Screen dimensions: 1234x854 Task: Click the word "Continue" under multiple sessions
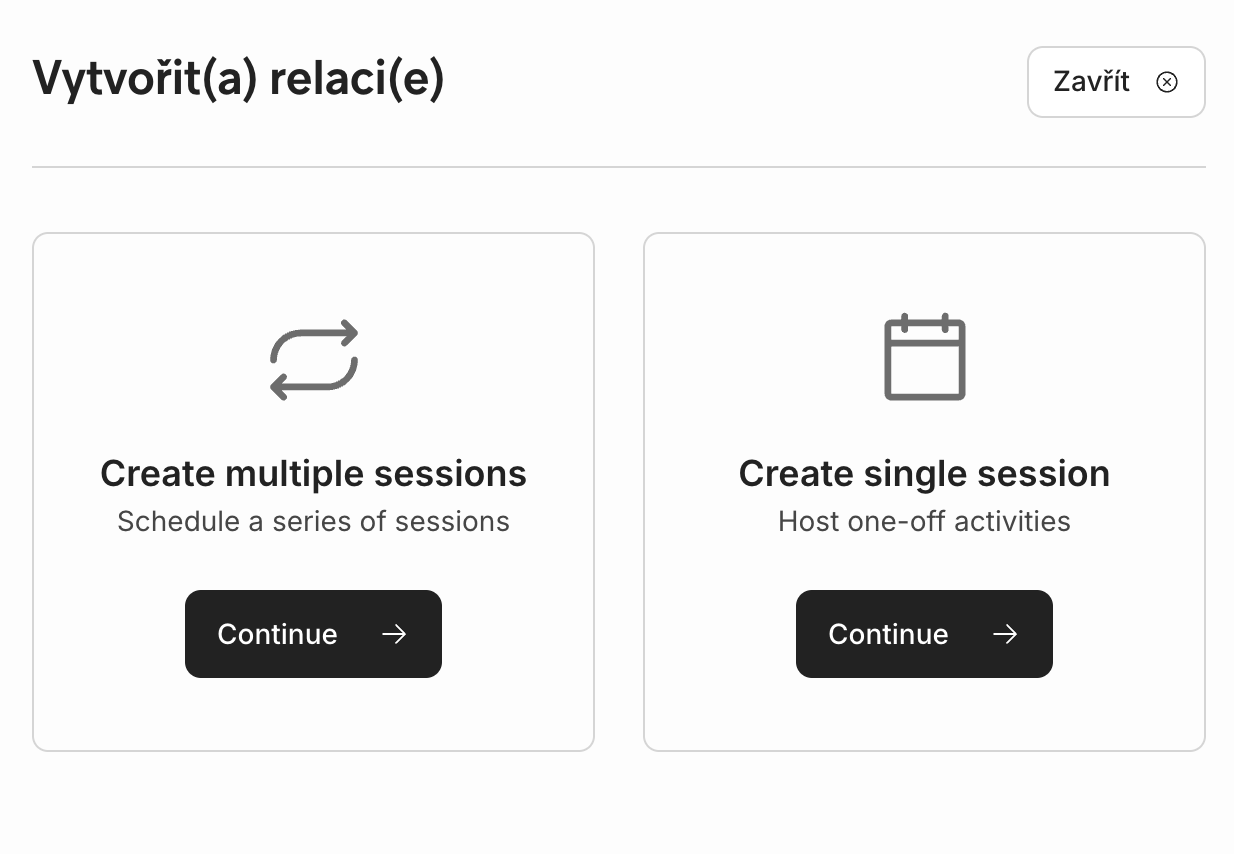coord(277,634)
